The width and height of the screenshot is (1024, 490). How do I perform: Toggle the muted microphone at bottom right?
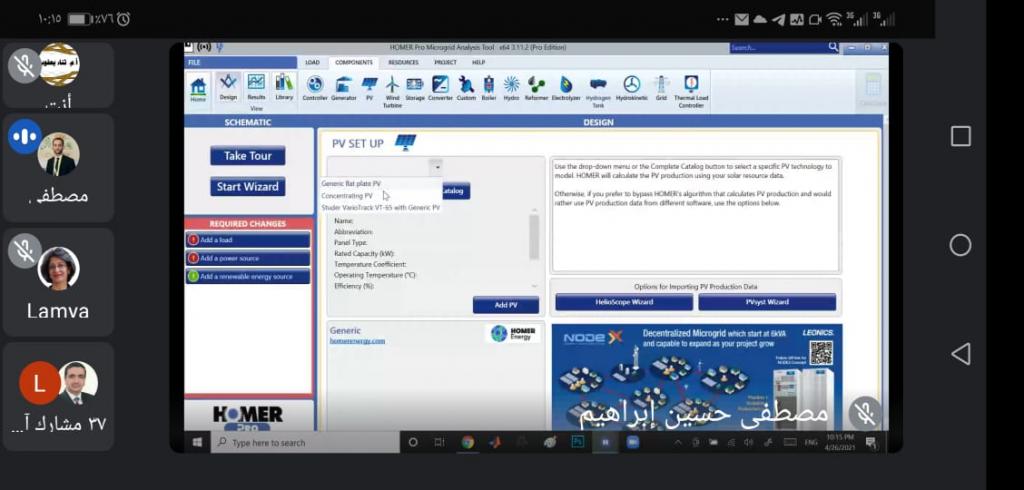(x=865, y=412)
